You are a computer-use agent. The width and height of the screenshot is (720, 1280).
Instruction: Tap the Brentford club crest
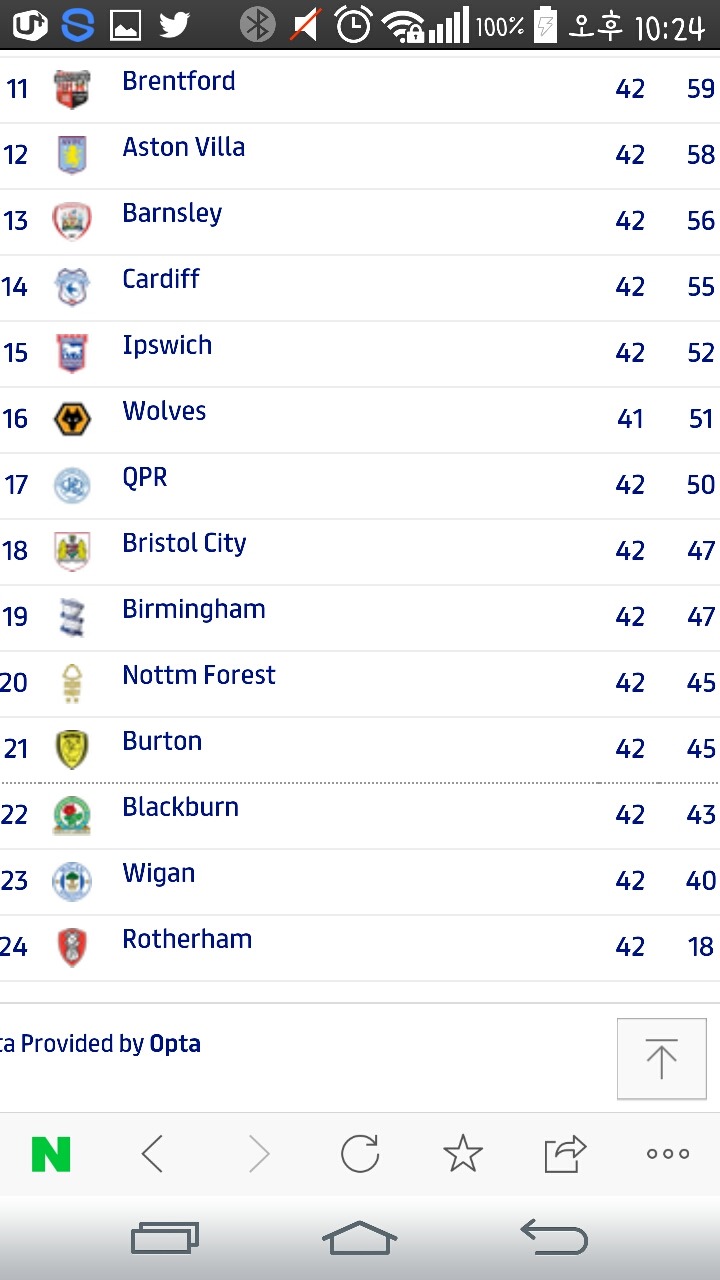[72, 89]
